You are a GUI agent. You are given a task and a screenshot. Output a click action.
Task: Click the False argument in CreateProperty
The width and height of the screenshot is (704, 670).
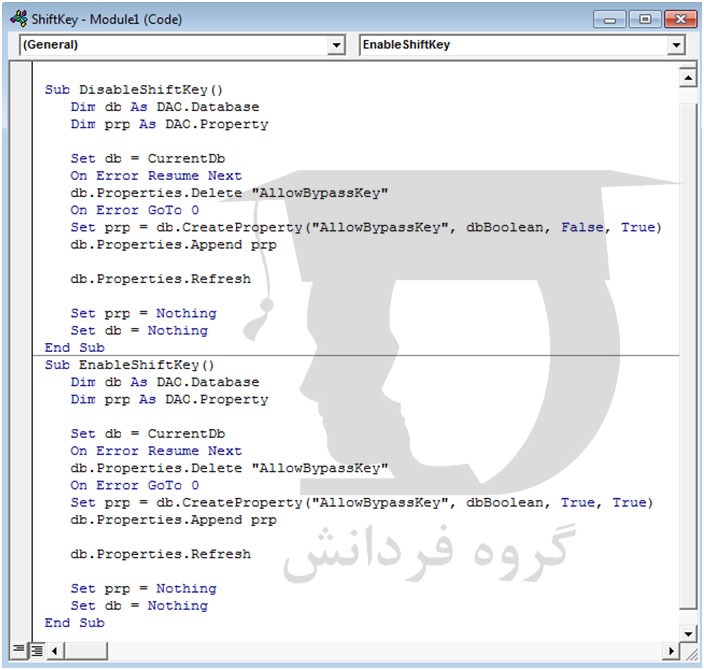pos(582,227)
